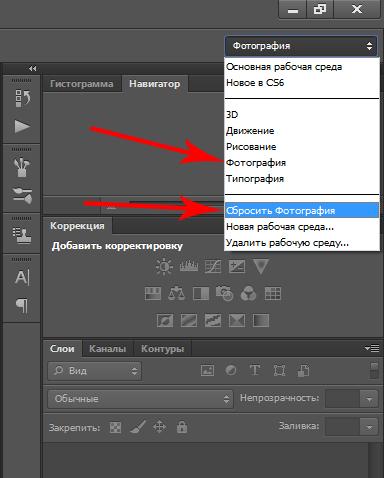Screen dimensions: 384x478
Task: Open the Фотография workspace switcher dropdown
Action: point(301,46)
